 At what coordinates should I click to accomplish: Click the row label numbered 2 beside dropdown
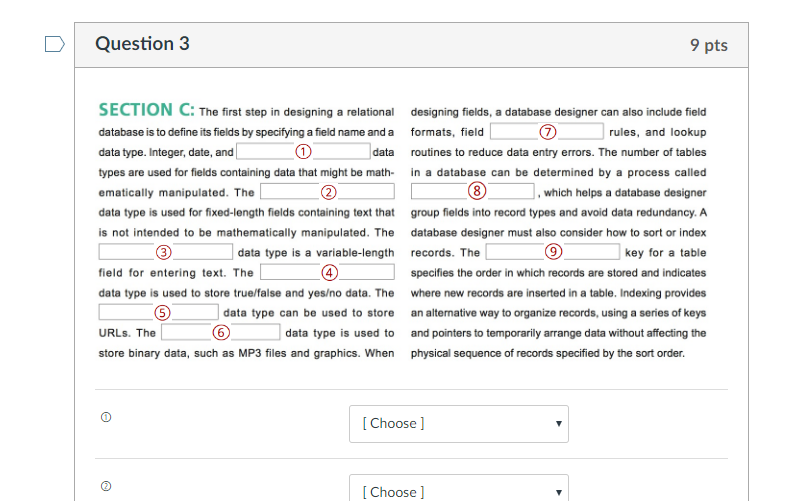tap(106, 486)
